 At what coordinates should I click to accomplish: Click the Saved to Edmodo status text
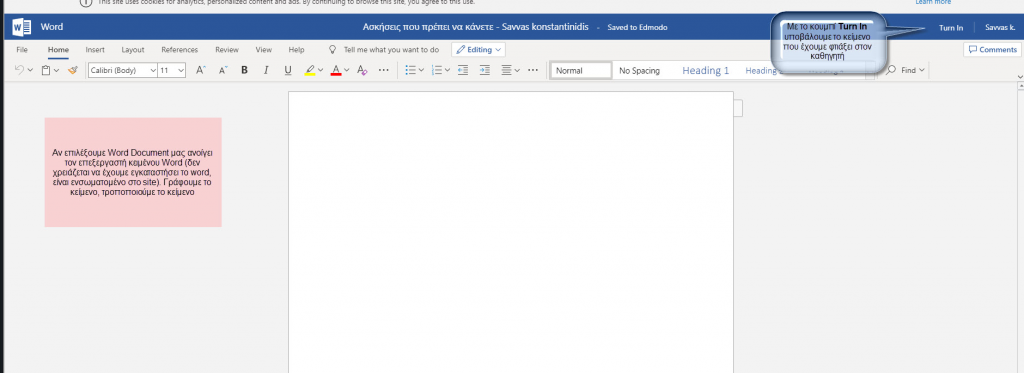coord(637,27)
